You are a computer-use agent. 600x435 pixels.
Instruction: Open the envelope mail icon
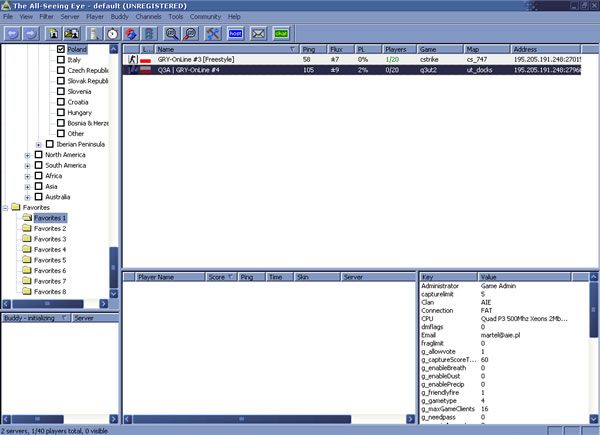(x=258, y=33)
